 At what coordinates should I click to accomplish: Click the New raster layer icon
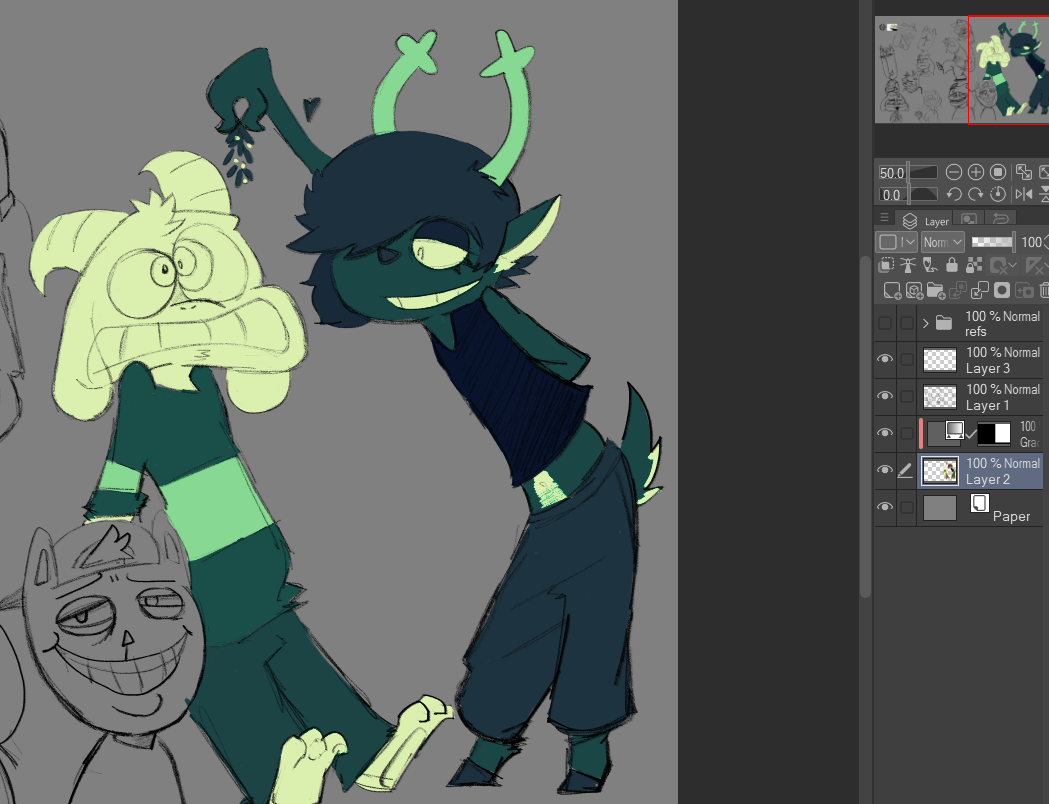pyautogui.click(x=892, y=290)
